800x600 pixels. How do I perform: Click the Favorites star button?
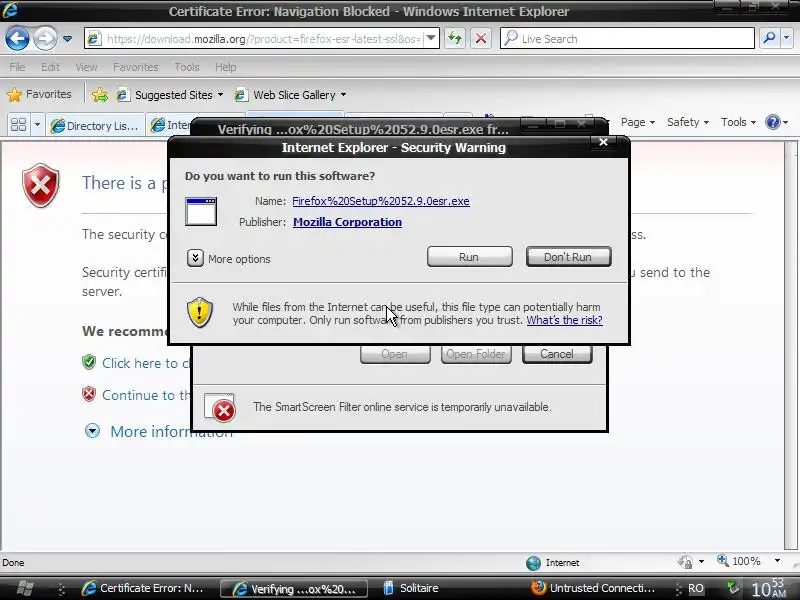tap(39, 94)
